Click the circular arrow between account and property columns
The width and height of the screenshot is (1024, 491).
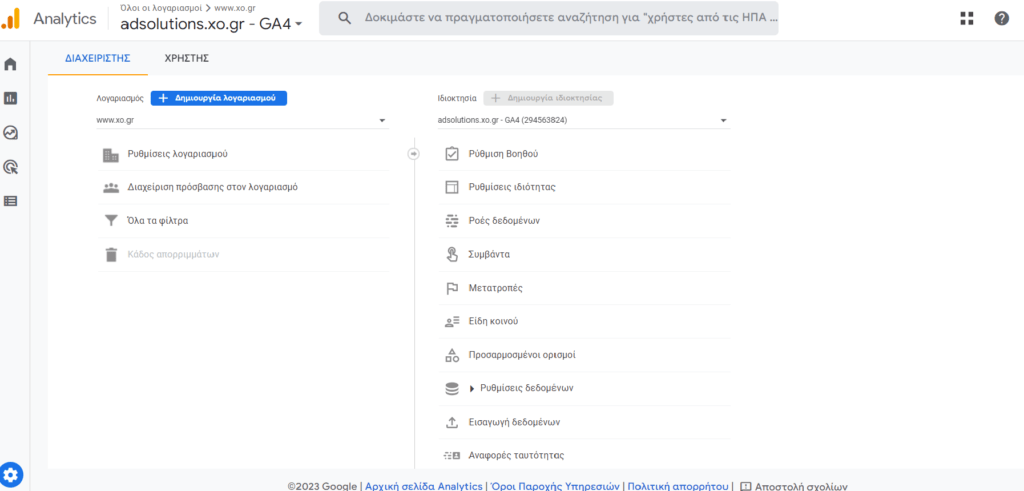point(413,154)
